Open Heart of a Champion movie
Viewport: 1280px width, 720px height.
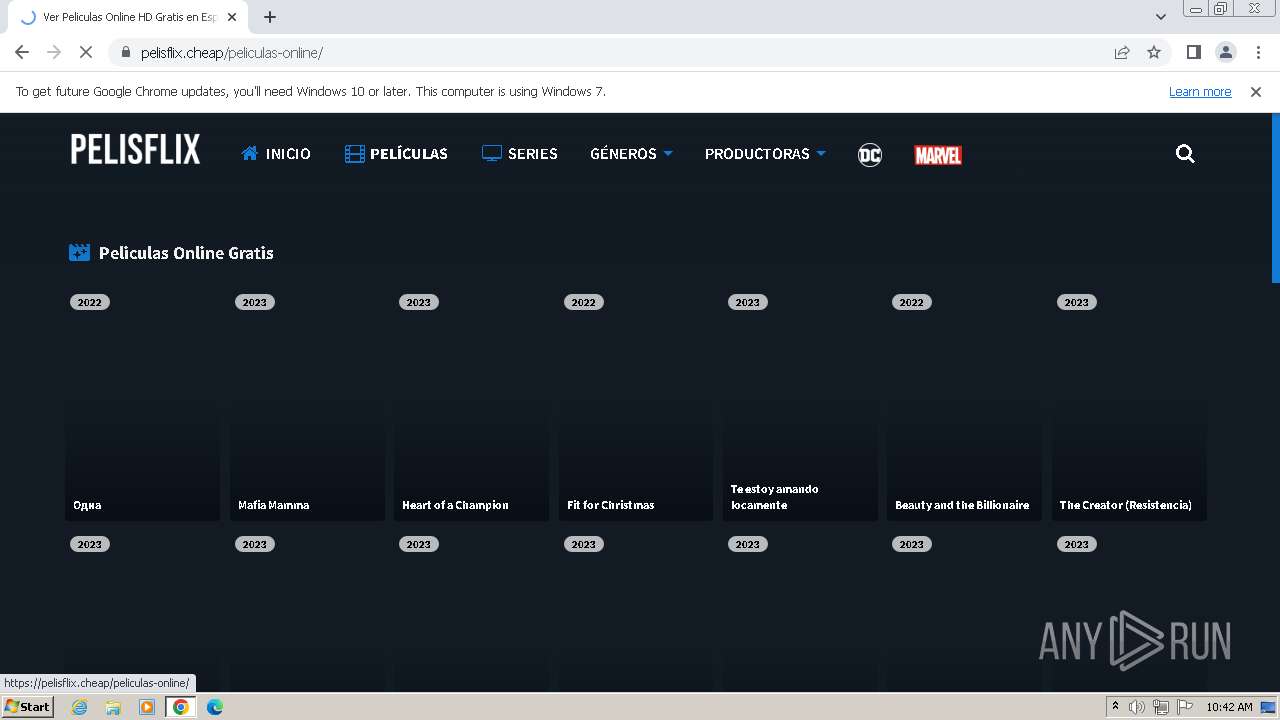(x=471, y=405)
